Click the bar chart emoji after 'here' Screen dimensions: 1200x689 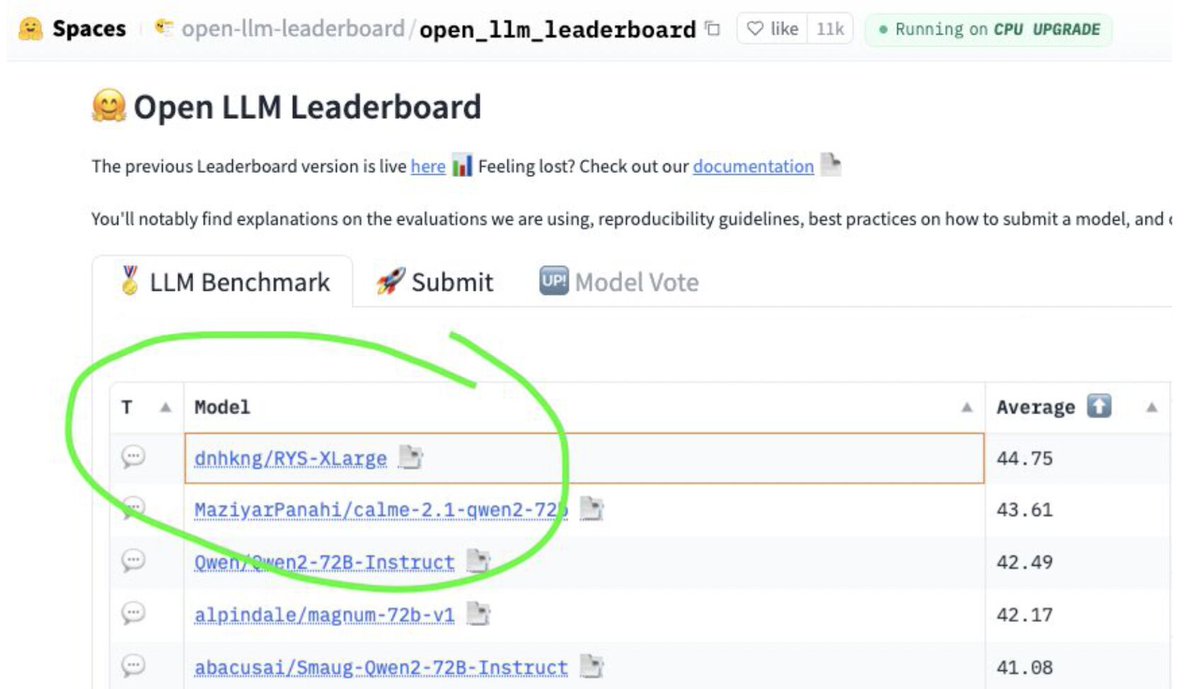461,166
